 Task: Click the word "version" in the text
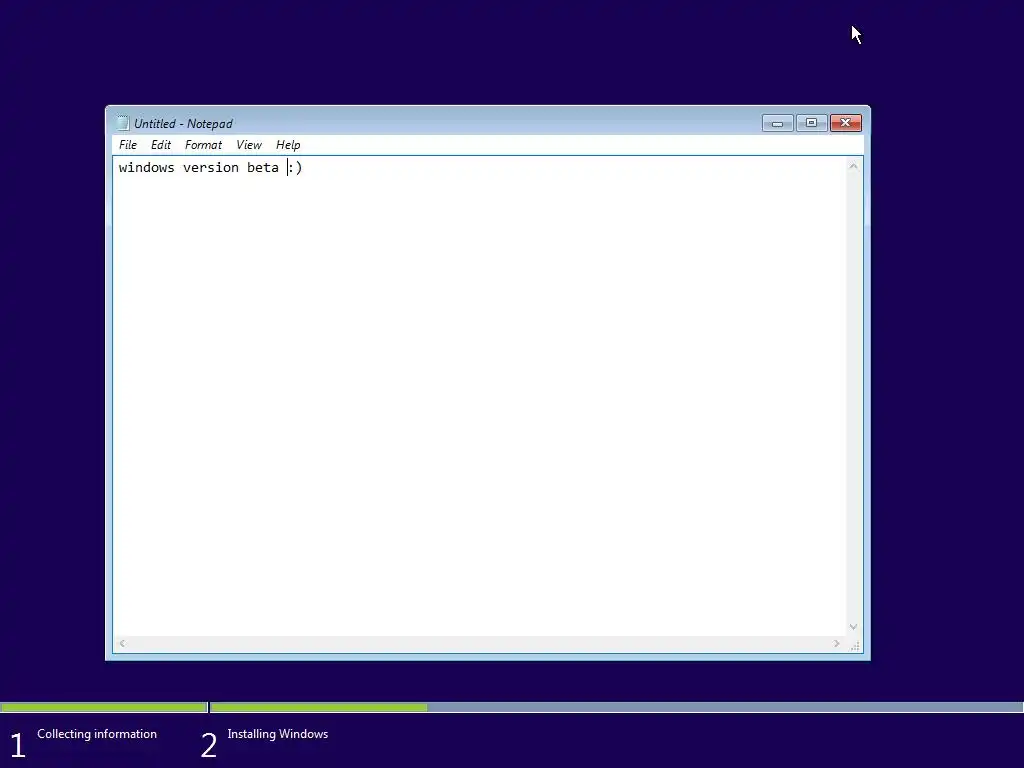click(211, 168)
